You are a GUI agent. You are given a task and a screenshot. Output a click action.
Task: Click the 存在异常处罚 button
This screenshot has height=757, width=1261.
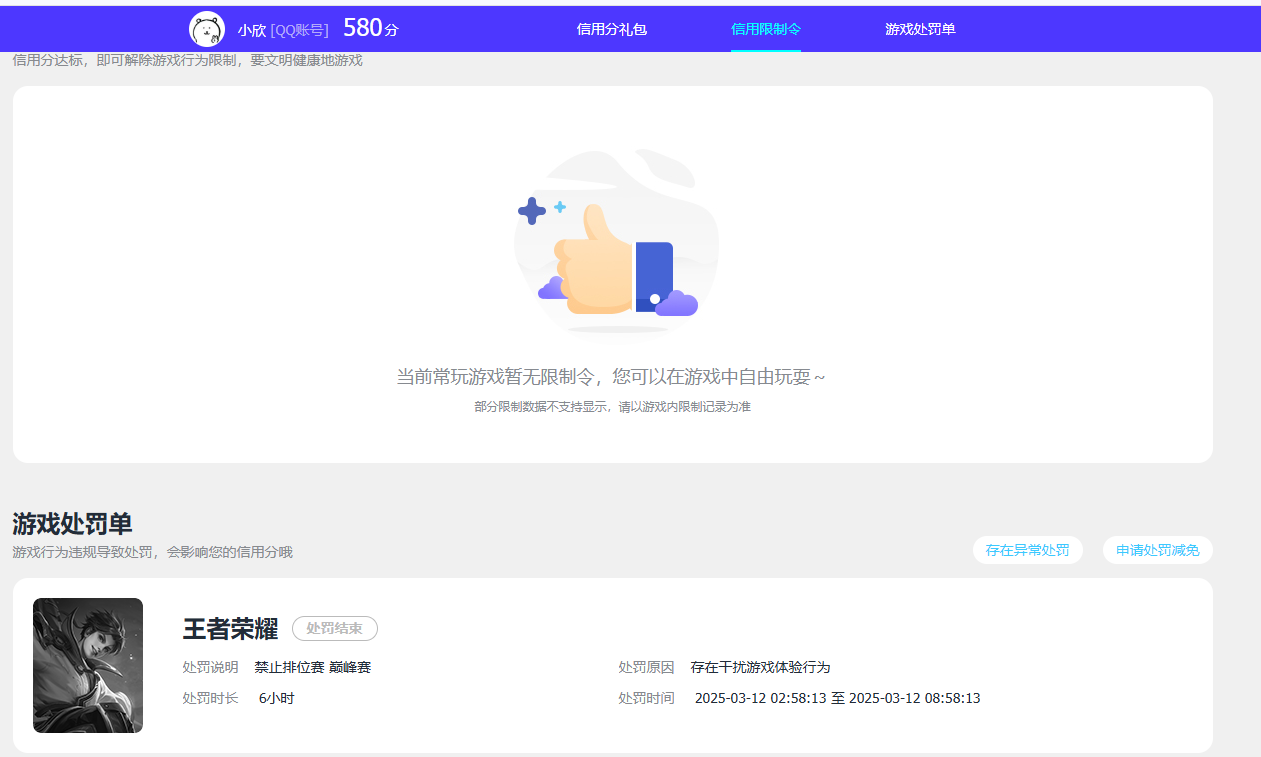(x=1028, y=550)
